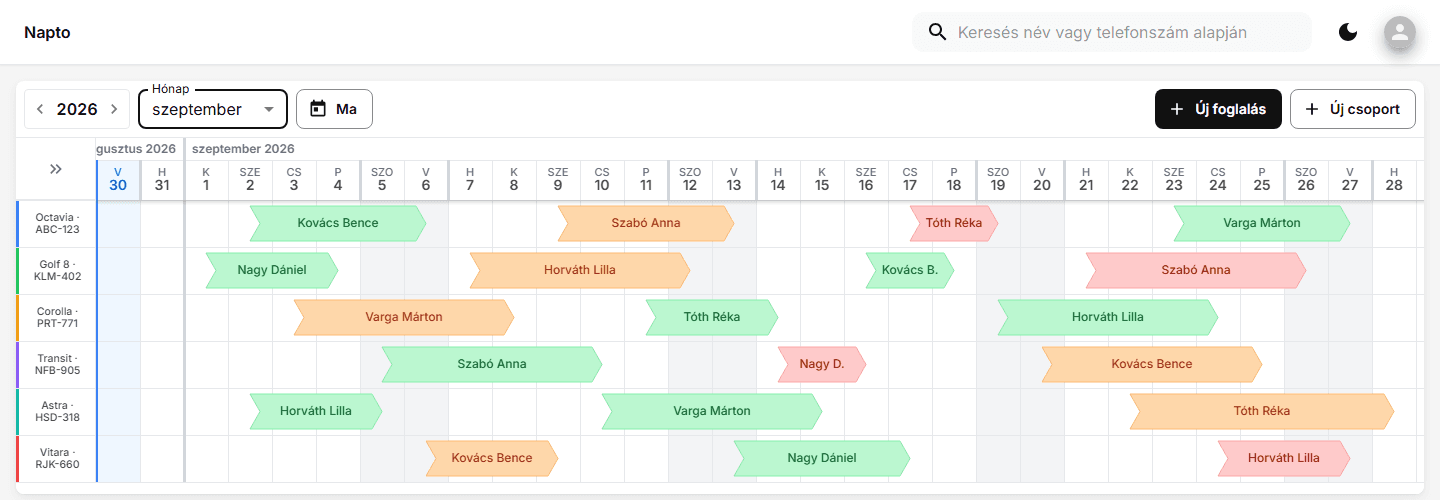Viewport: 1440px width, 500px height.
Task: Select day header H 31
Action: [x=162, y=179]
